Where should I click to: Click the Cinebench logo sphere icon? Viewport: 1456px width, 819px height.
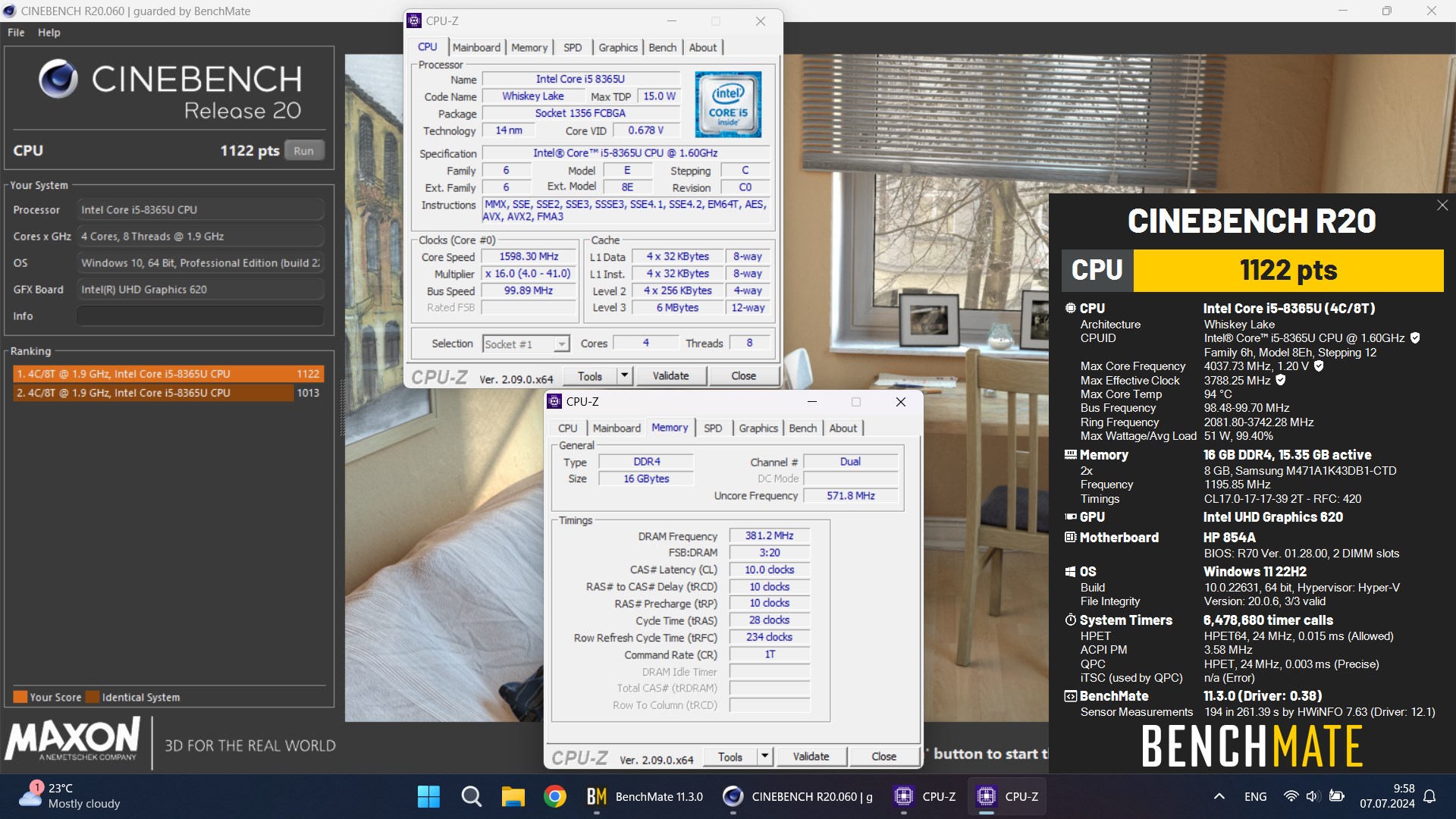(58, 79)
